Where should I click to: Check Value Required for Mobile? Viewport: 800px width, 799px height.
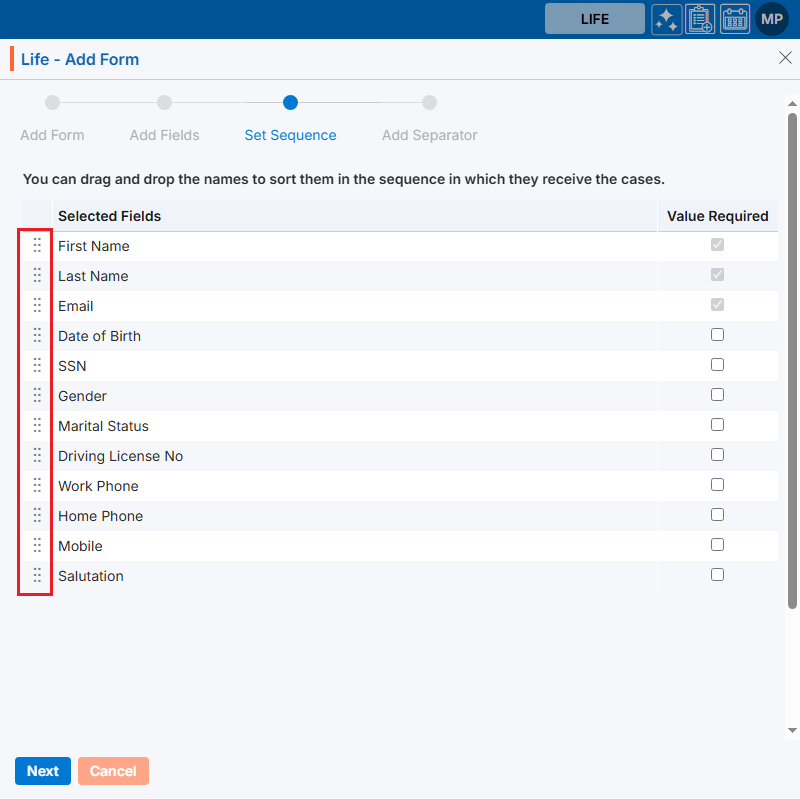coord(717,545)
